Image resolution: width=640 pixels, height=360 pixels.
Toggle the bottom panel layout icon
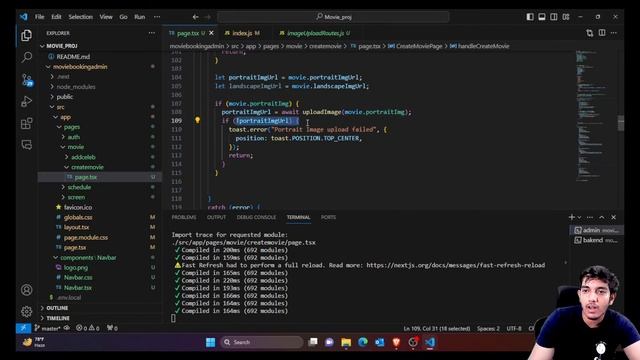[542, 17]
